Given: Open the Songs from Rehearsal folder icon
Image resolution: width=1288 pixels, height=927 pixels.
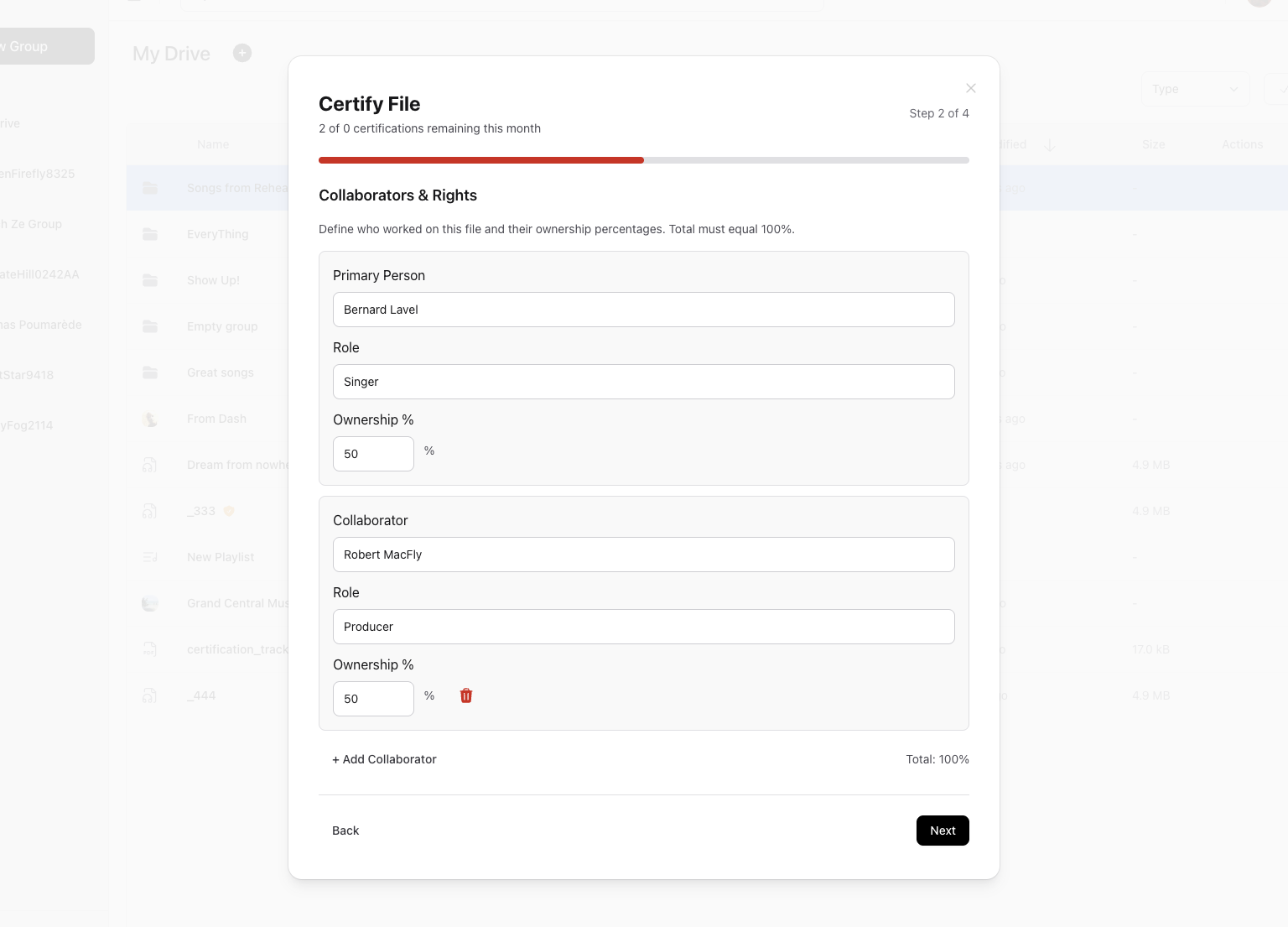Looking at the screenshot, I should coord(150,188).
